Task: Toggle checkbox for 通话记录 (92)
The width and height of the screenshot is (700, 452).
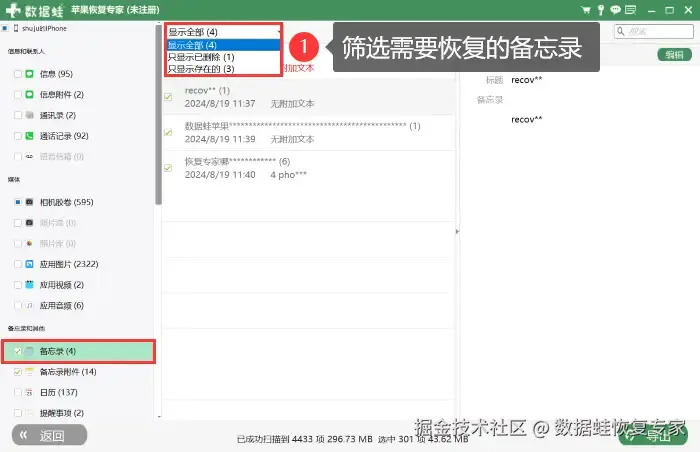Action: click(18, 136)
